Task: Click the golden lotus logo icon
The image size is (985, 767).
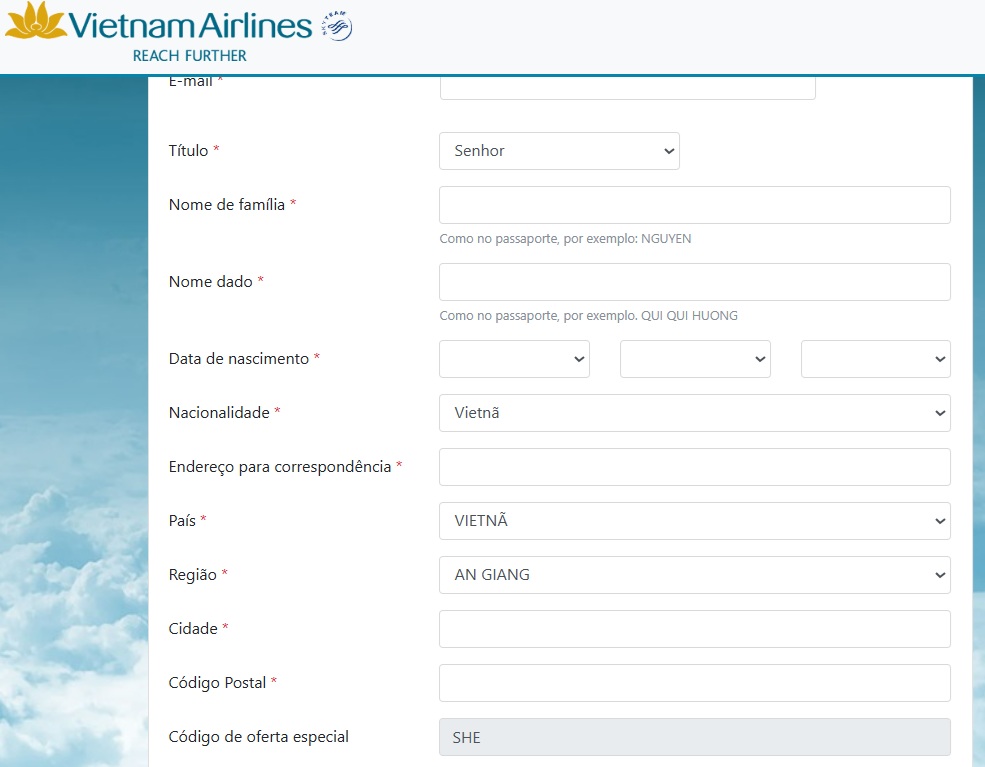Action: click(36, 22)
